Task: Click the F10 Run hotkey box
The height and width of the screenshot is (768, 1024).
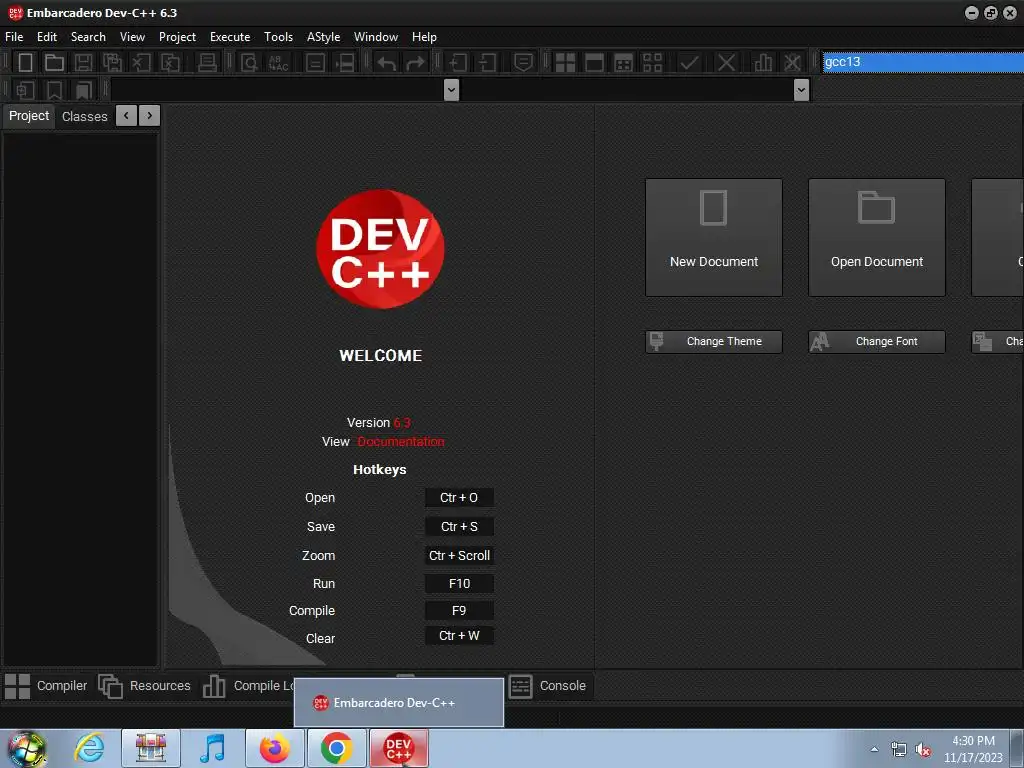Action: click(x=459, y=583)
